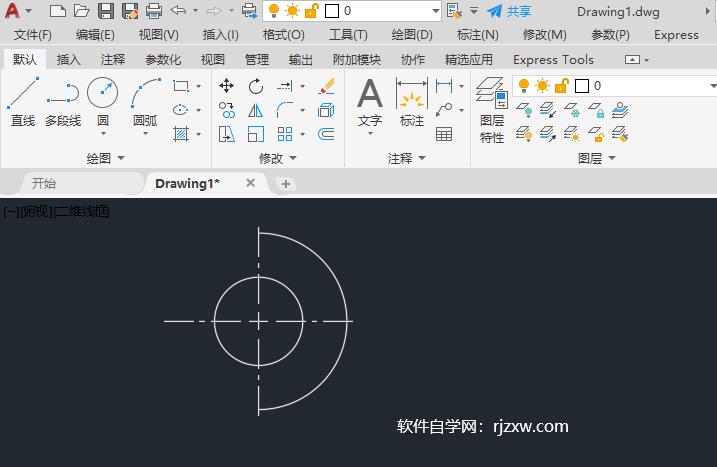Click white layer color swatch in ribbon layer dropdown

(x=582, y=86)
